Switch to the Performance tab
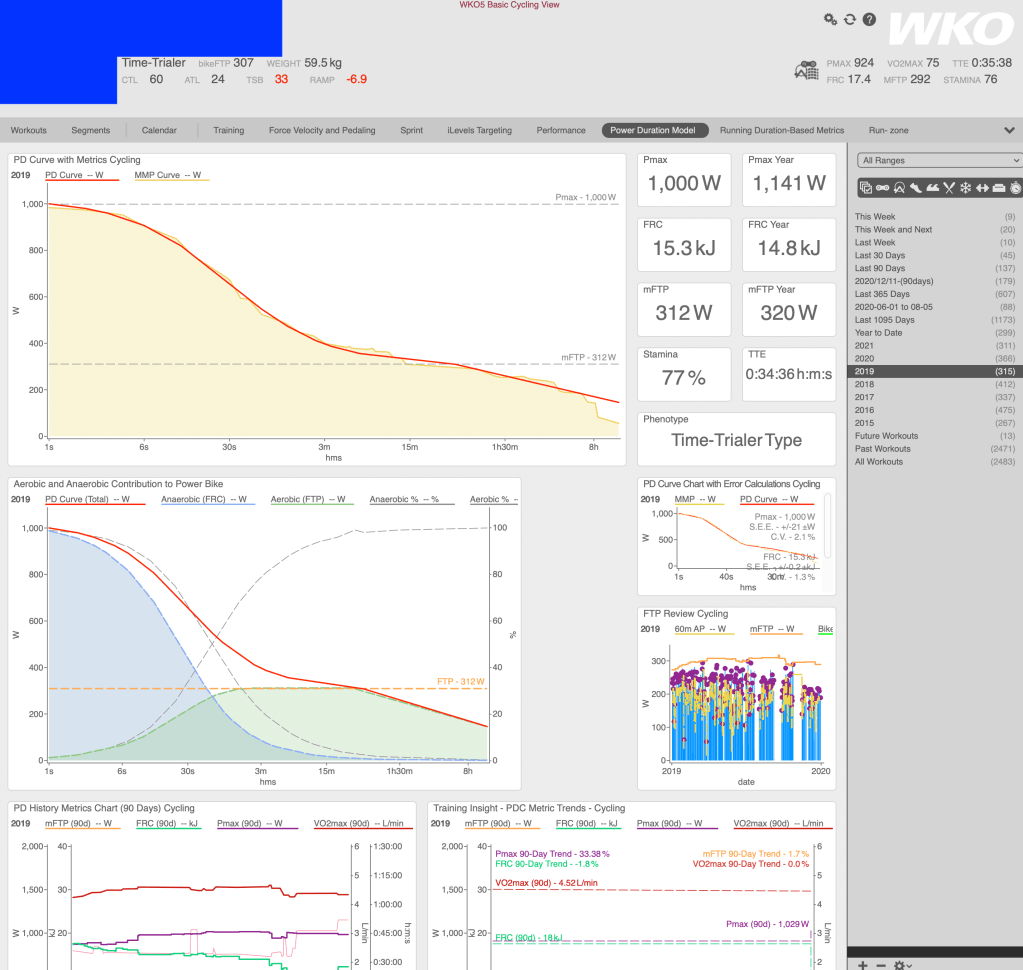This screenshot has height=970, width=1023. tap(561, 130)
